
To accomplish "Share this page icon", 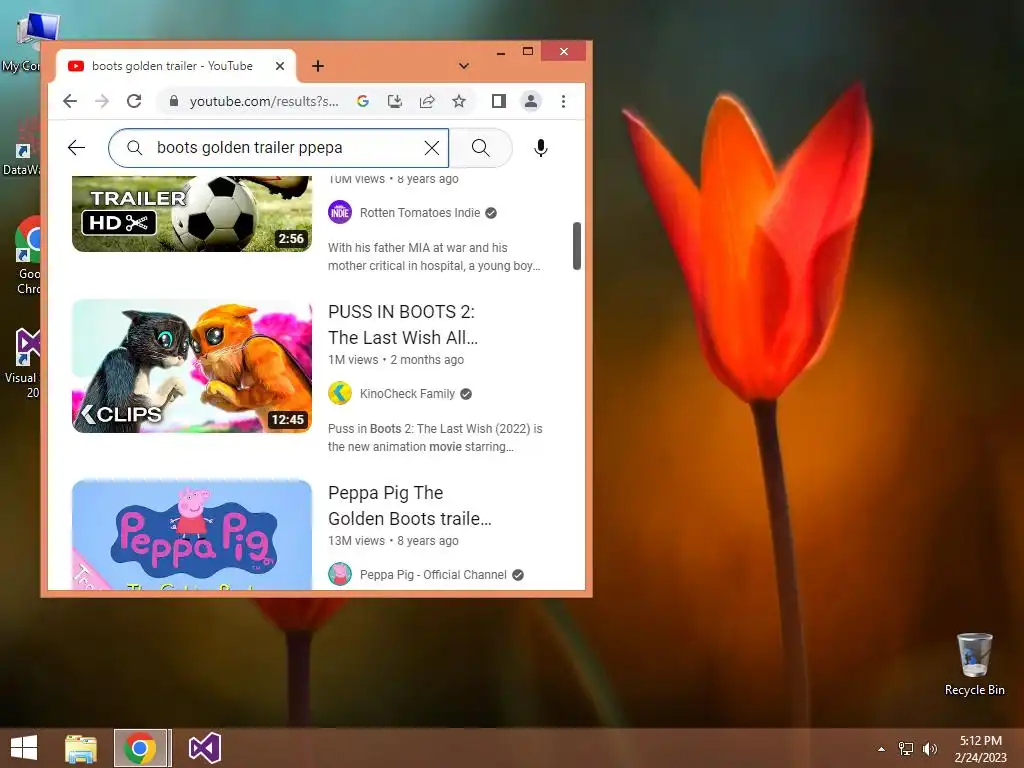I will [x=427, y=101].
